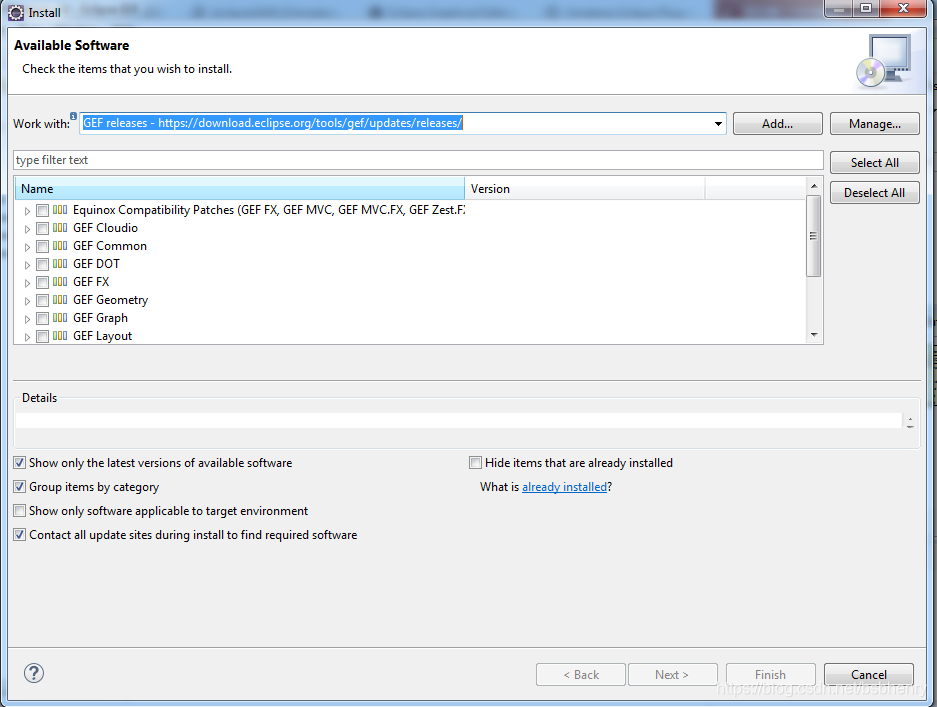Select the GEF Layout row text
Image resolution: width=937 pixels, height=707 pixels.
102,336
